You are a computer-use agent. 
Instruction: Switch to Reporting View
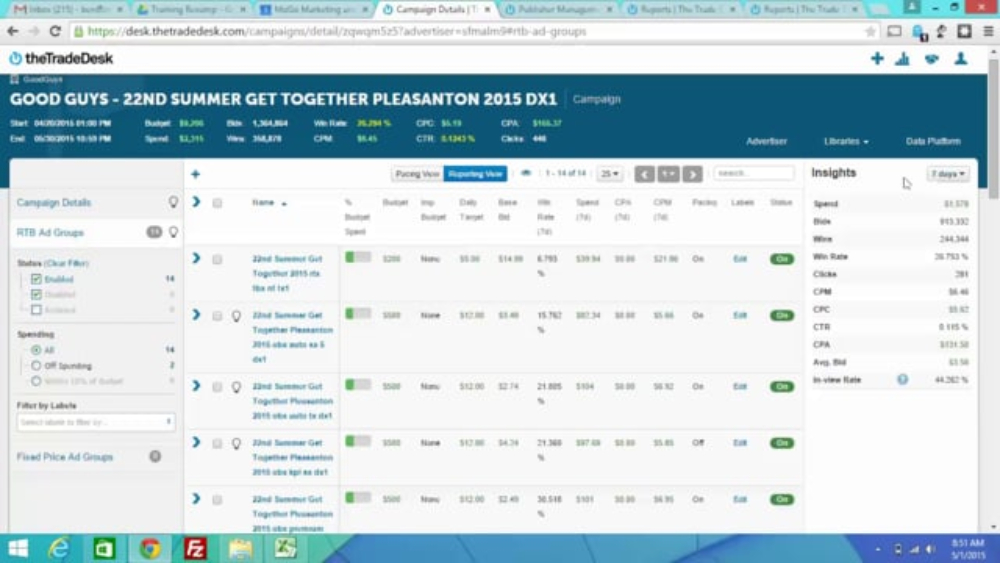(476, 173)
